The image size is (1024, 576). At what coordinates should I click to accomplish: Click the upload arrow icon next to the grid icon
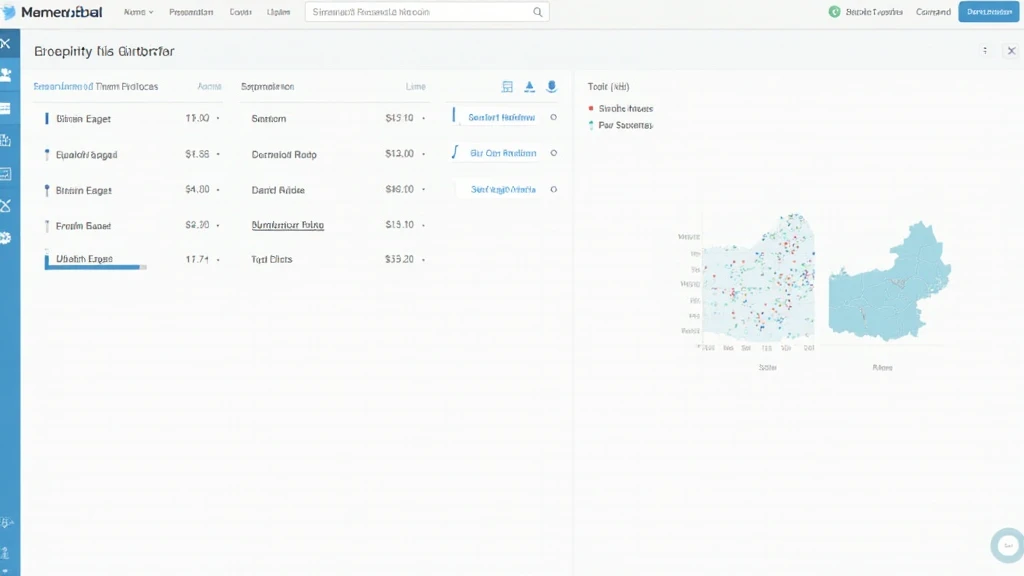[x=529, y=87]
